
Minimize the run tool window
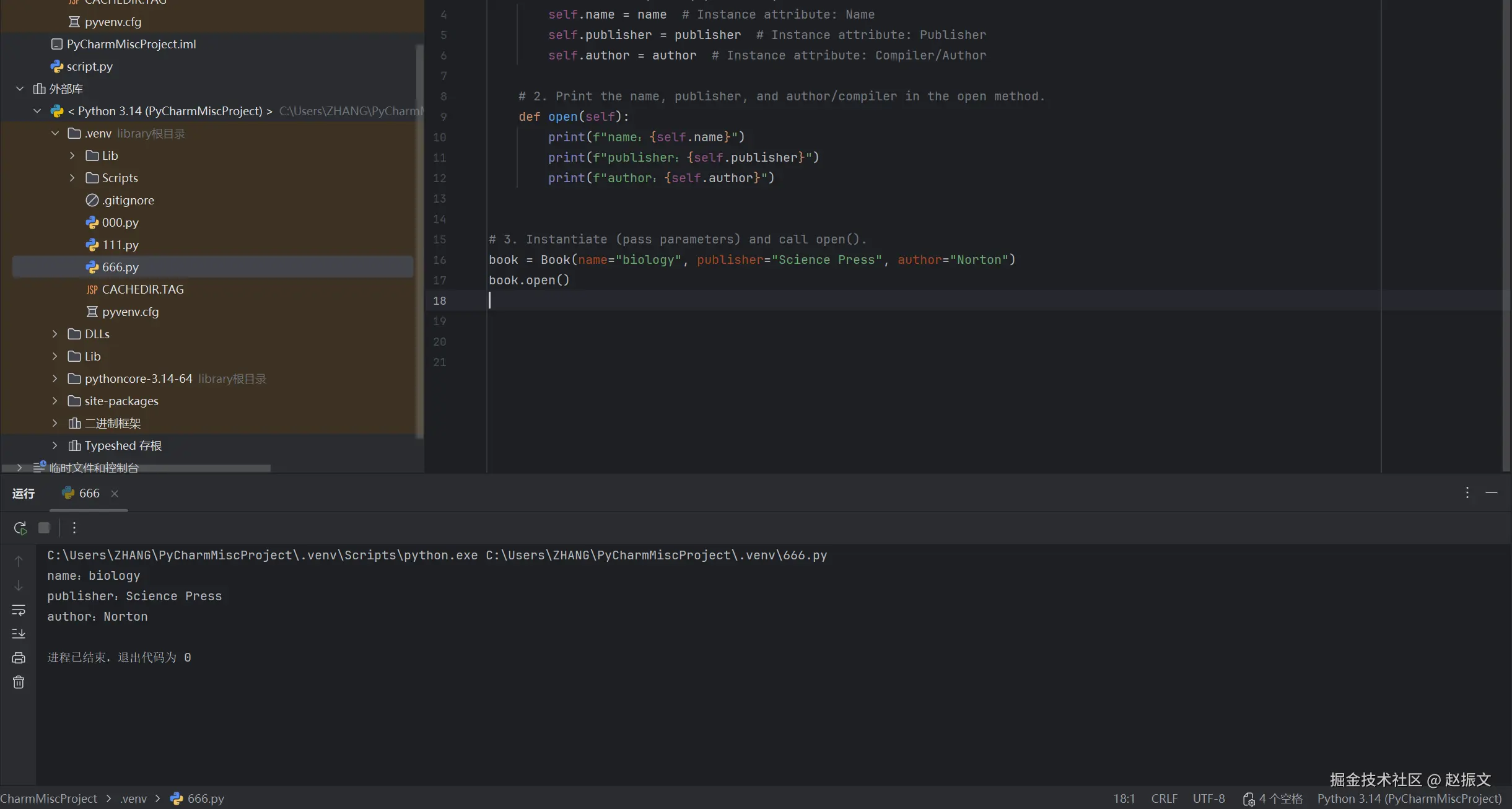(1492, 492)
